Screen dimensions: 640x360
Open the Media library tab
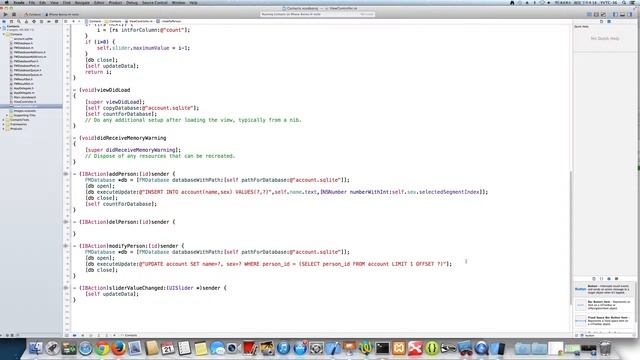616,278
